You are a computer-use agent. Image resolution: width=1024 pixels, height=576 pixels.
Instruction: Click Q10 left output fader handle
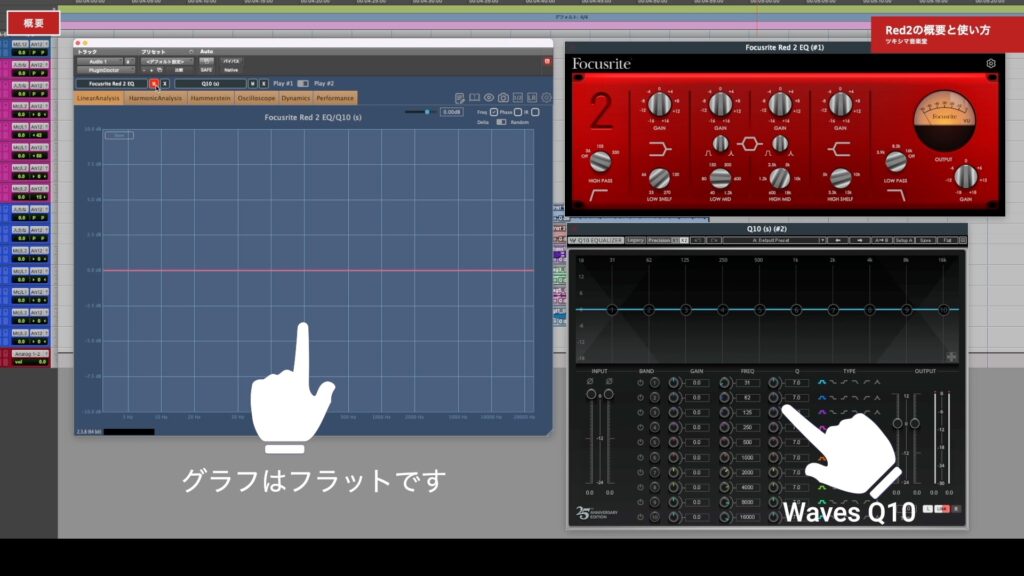(898, 423)
